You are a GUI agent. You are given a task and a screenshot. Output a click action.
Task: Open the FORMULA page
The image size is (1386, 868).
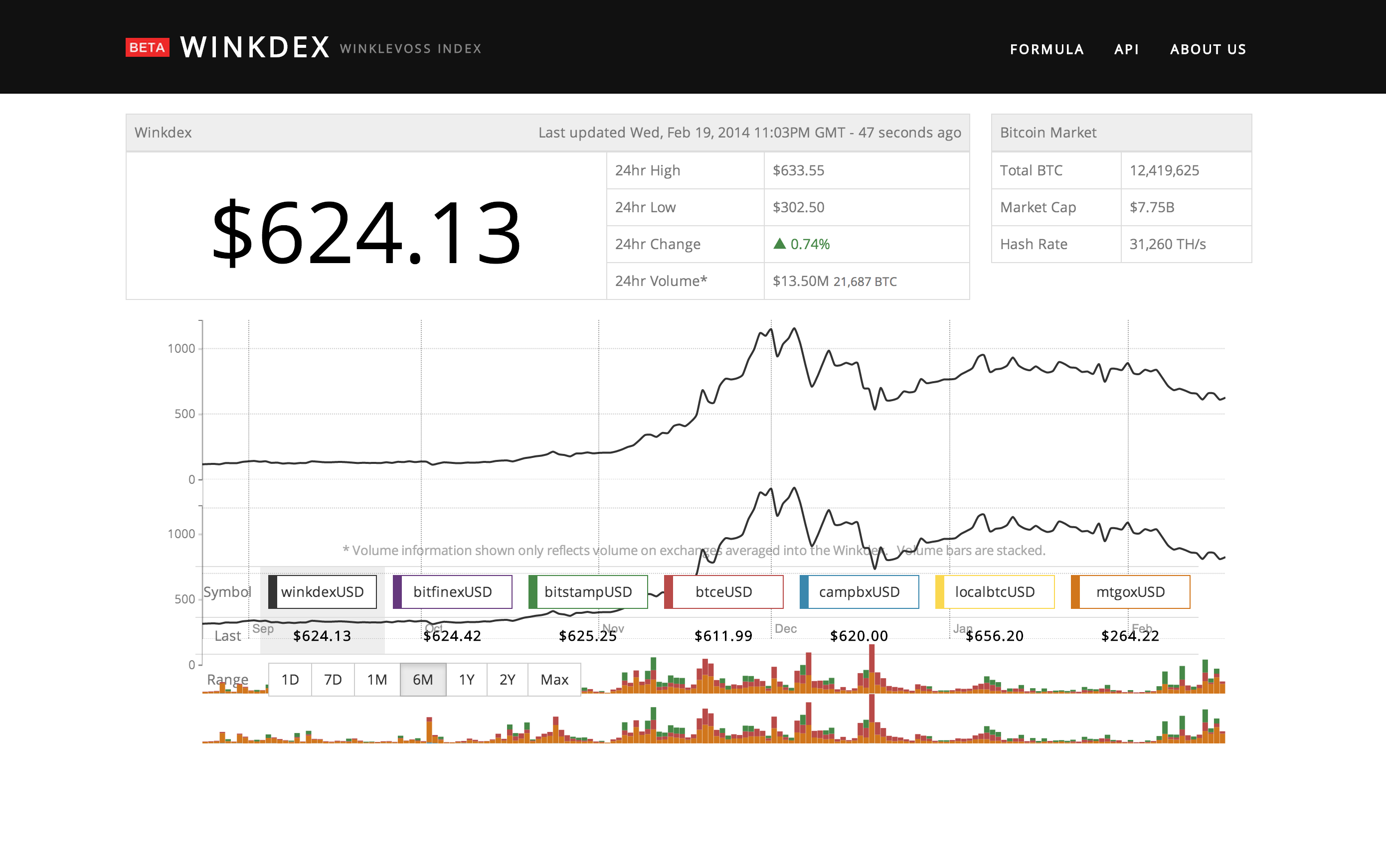pos(1046,49)
